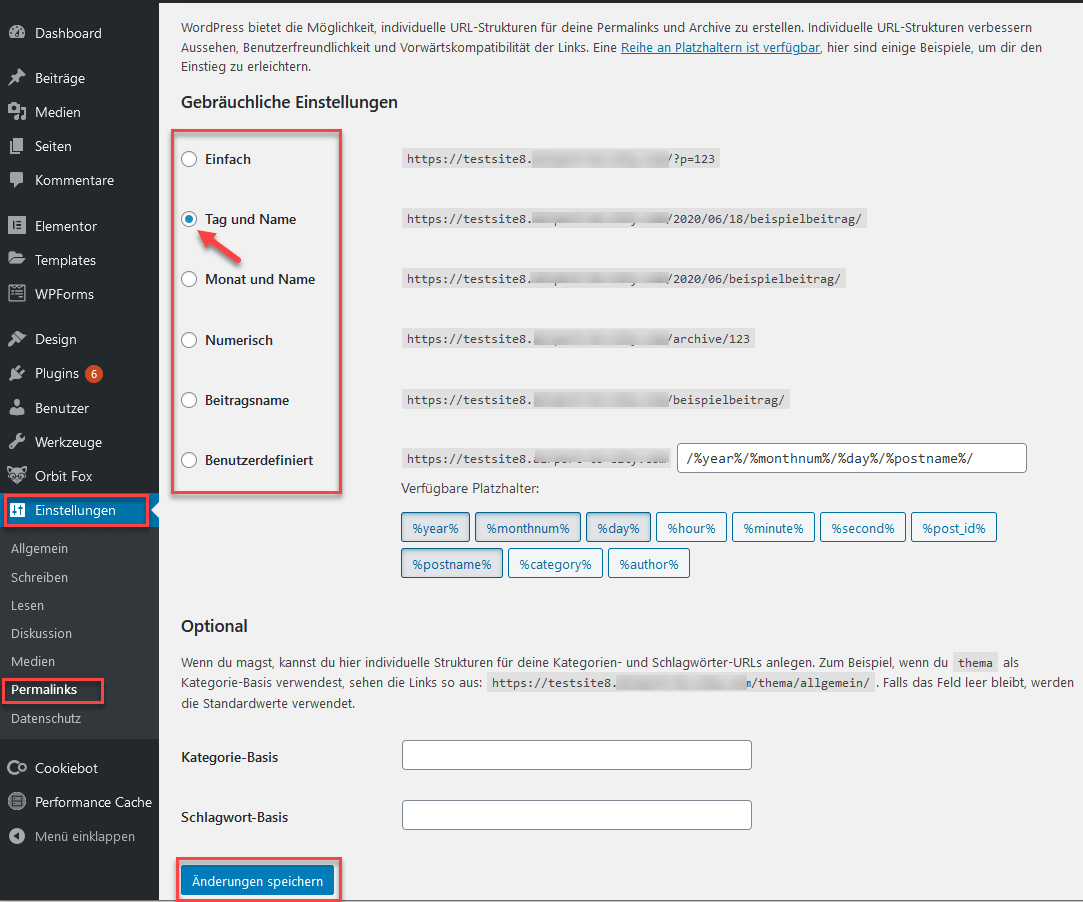This screenshot has height=902, width=1083.
Task: Click the Medien media icon in upper sidebar
Action: [x=17, y=111]
